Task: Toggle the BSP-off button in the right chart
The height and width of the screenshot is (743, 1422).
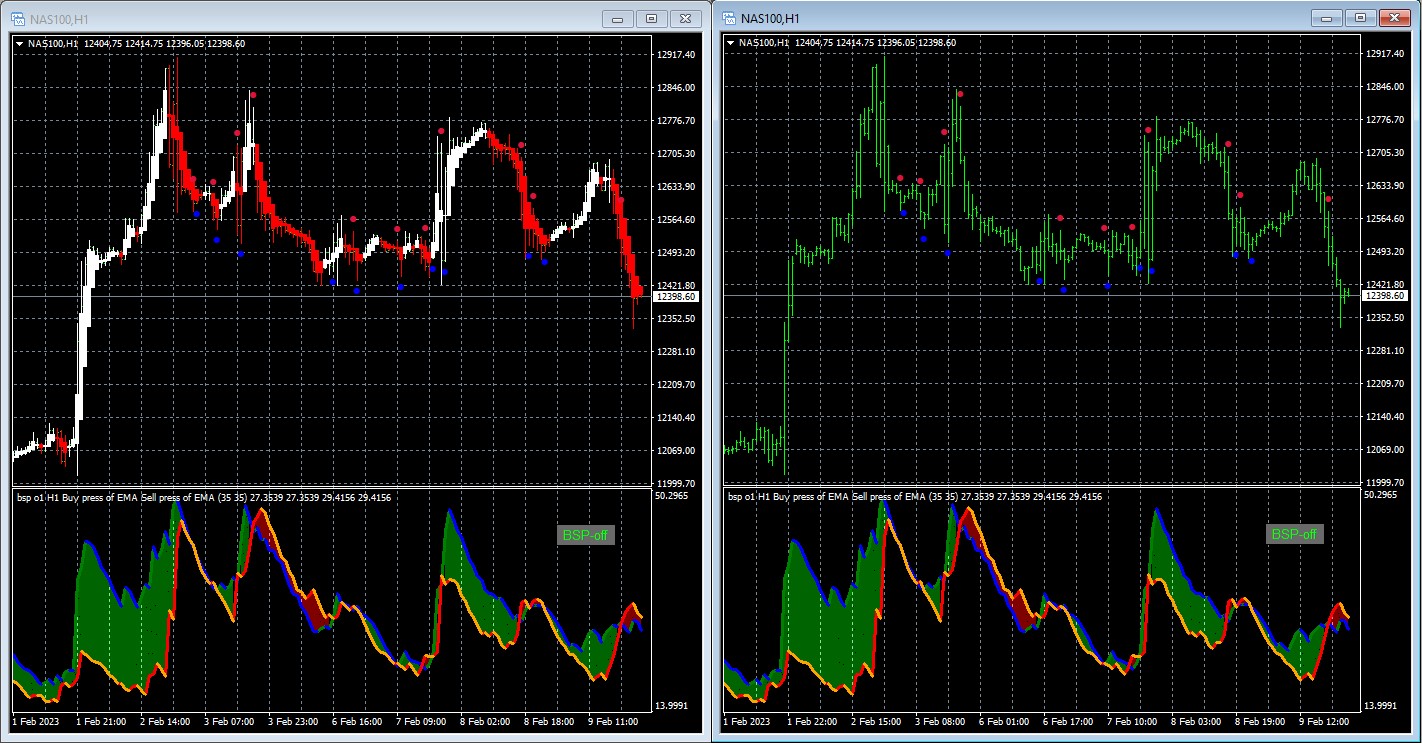Action: 1295,535
